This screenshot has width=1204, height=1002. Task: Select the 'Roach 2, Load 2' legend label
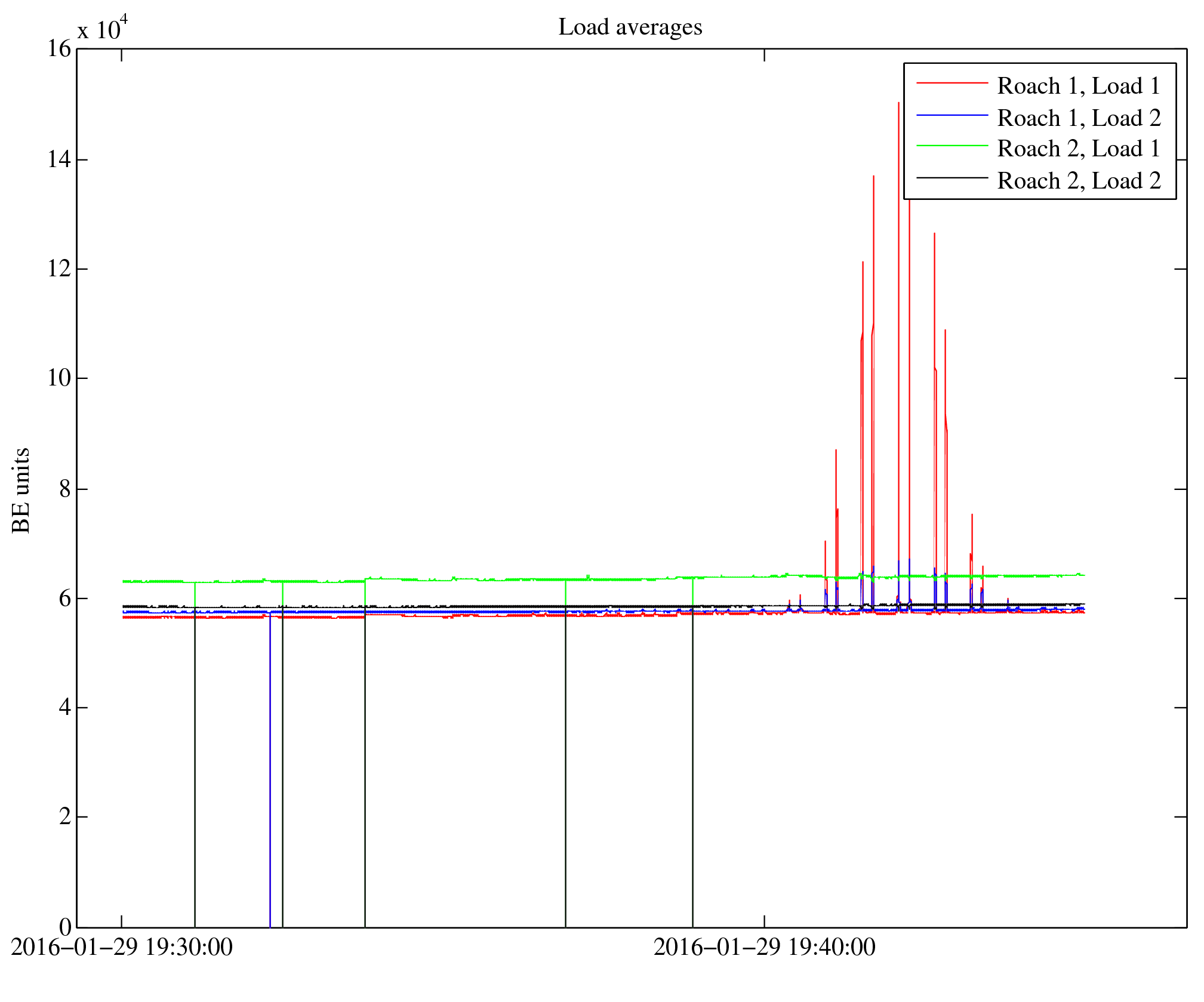[1078, 181]
